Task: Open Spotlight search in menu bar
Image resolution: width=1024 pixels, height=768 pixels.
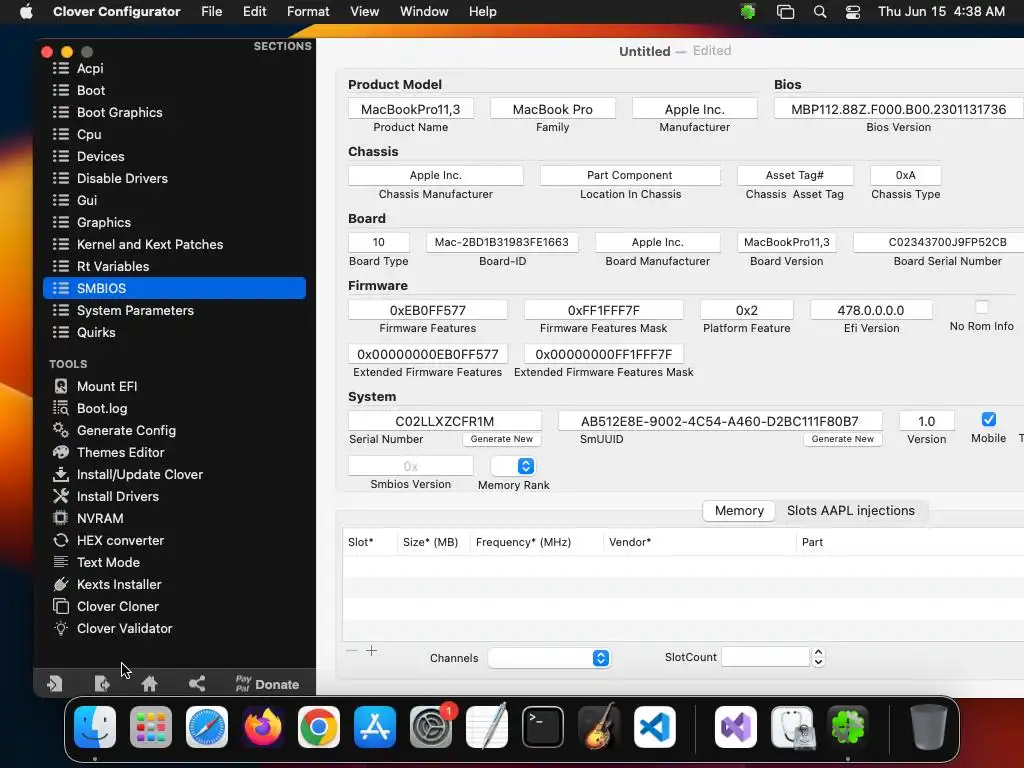Action: click(820, 12)
